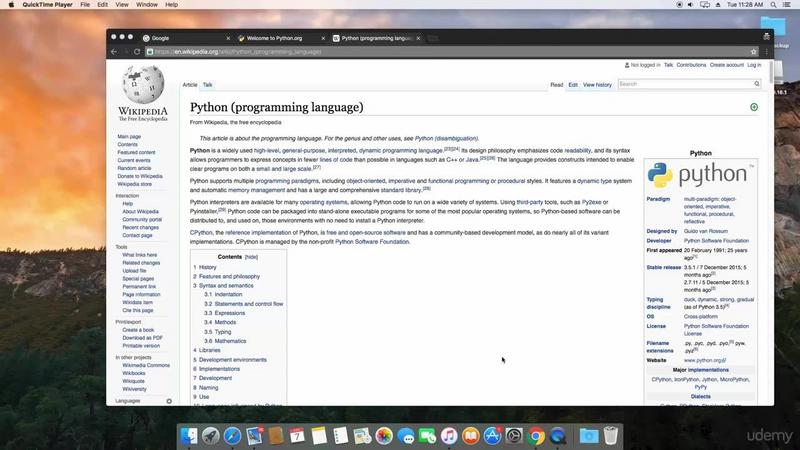800x450 pixels.
Task: Open Finder from the dock
Action: click(189, 436)
